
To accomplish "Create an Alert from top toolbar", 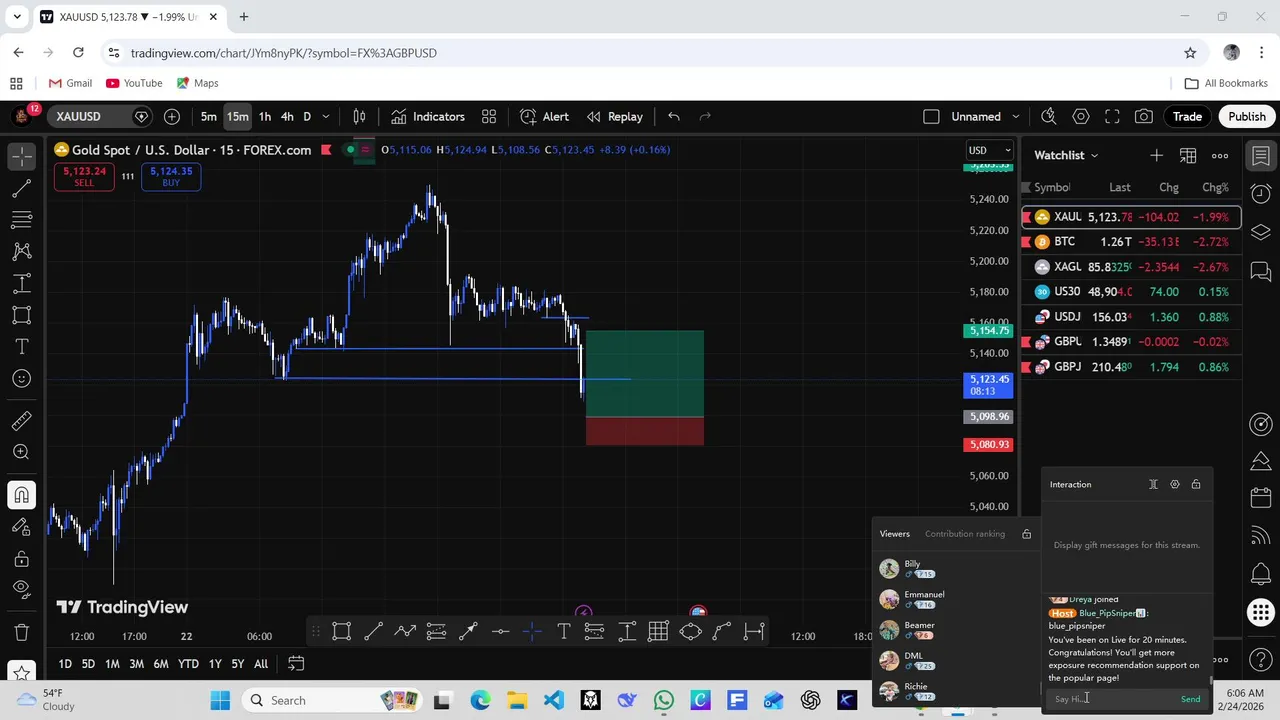I will pos(545,117).
